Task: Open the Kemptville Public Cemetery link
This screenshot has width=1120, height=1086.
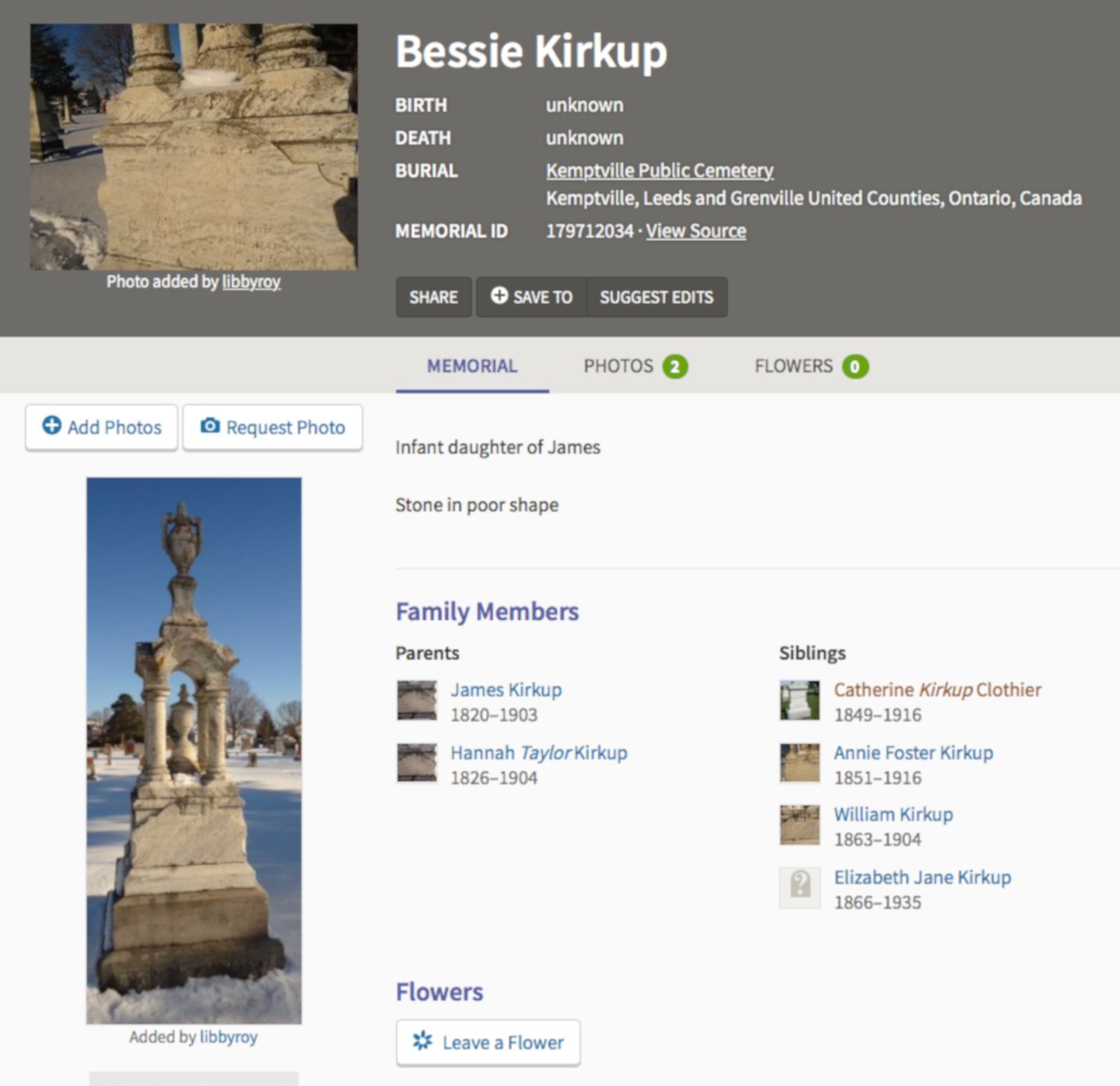Action: [659, 171]
